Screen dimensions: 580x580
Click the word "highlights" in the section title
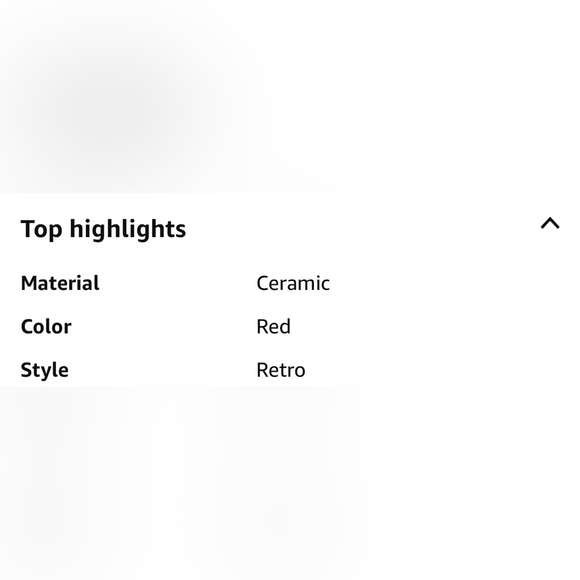(128, 229)
